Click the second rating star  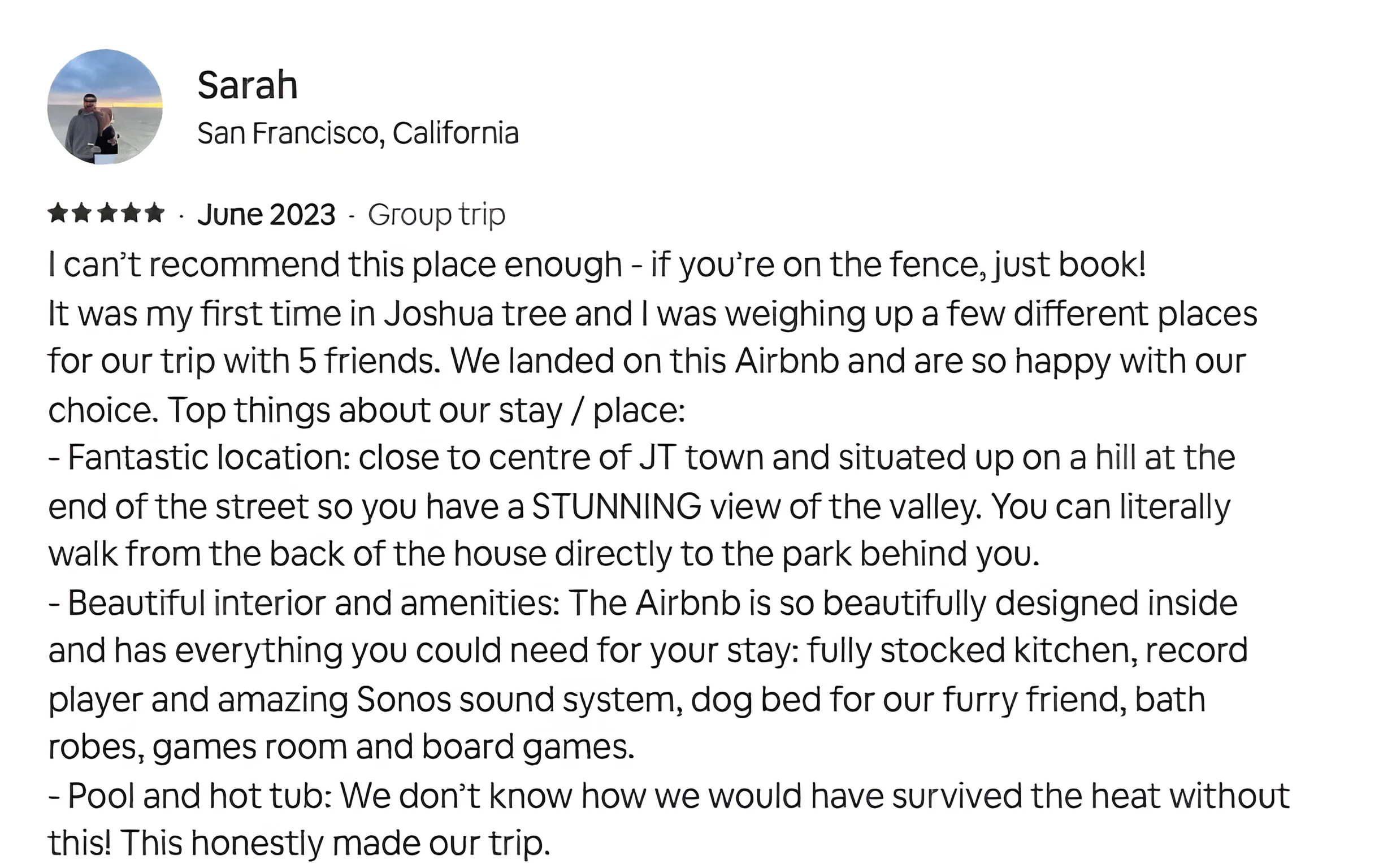pos(81,214)
